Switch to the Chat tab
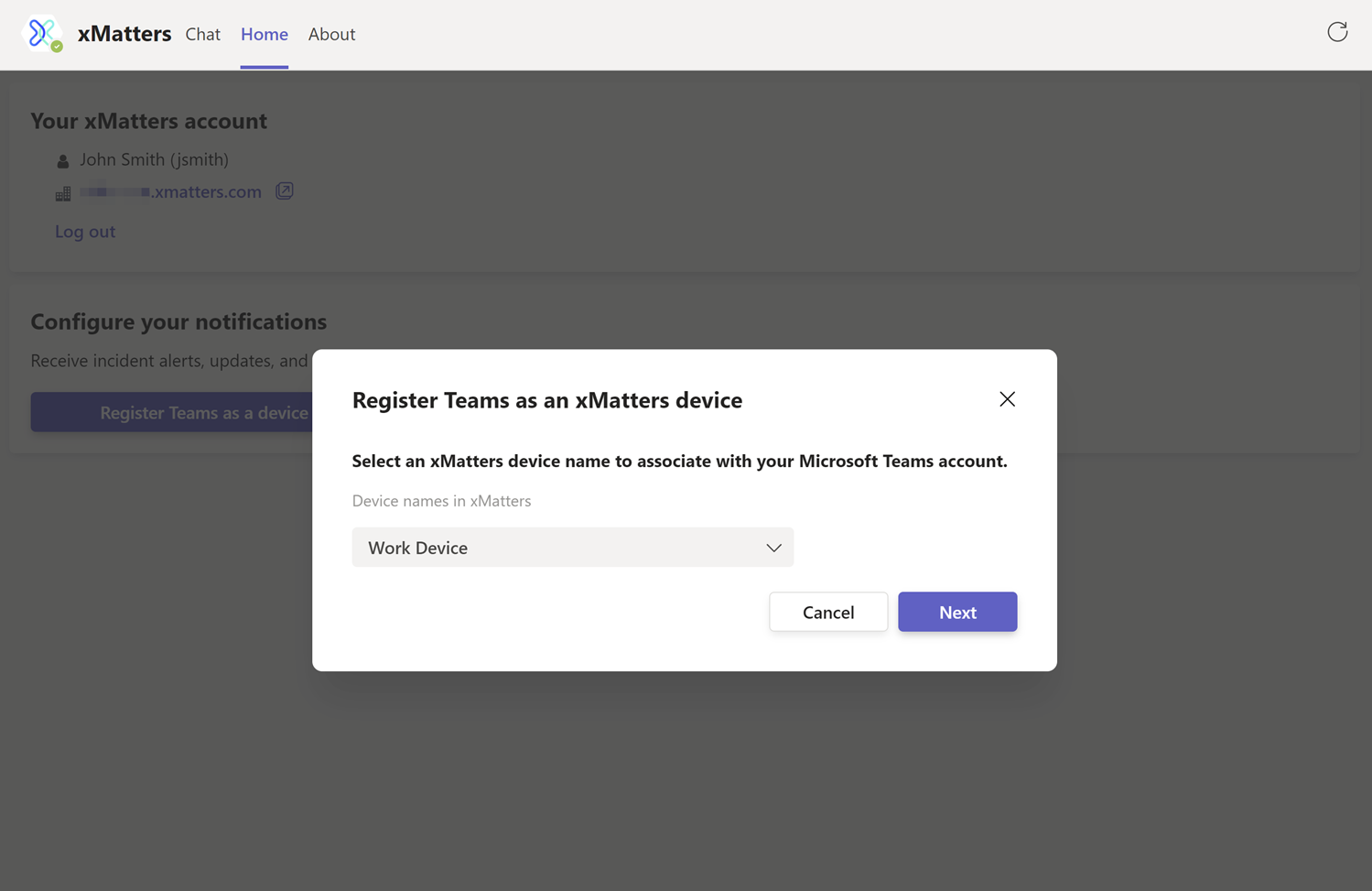This screenshot has height=891, width=1372. point(202,34)
